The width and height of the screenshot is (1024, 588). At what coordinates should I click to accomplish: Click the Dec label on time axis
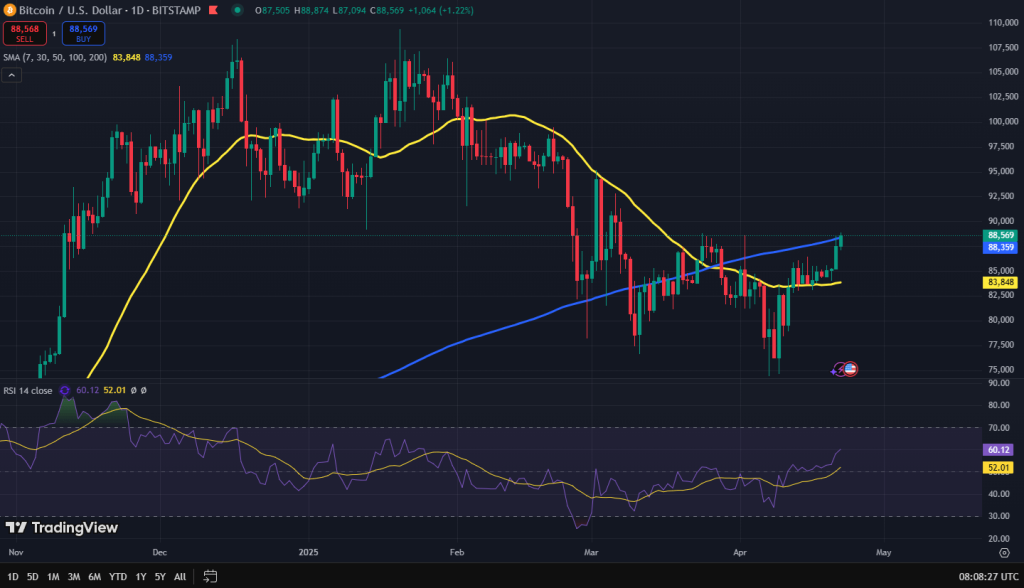[159, 552]
